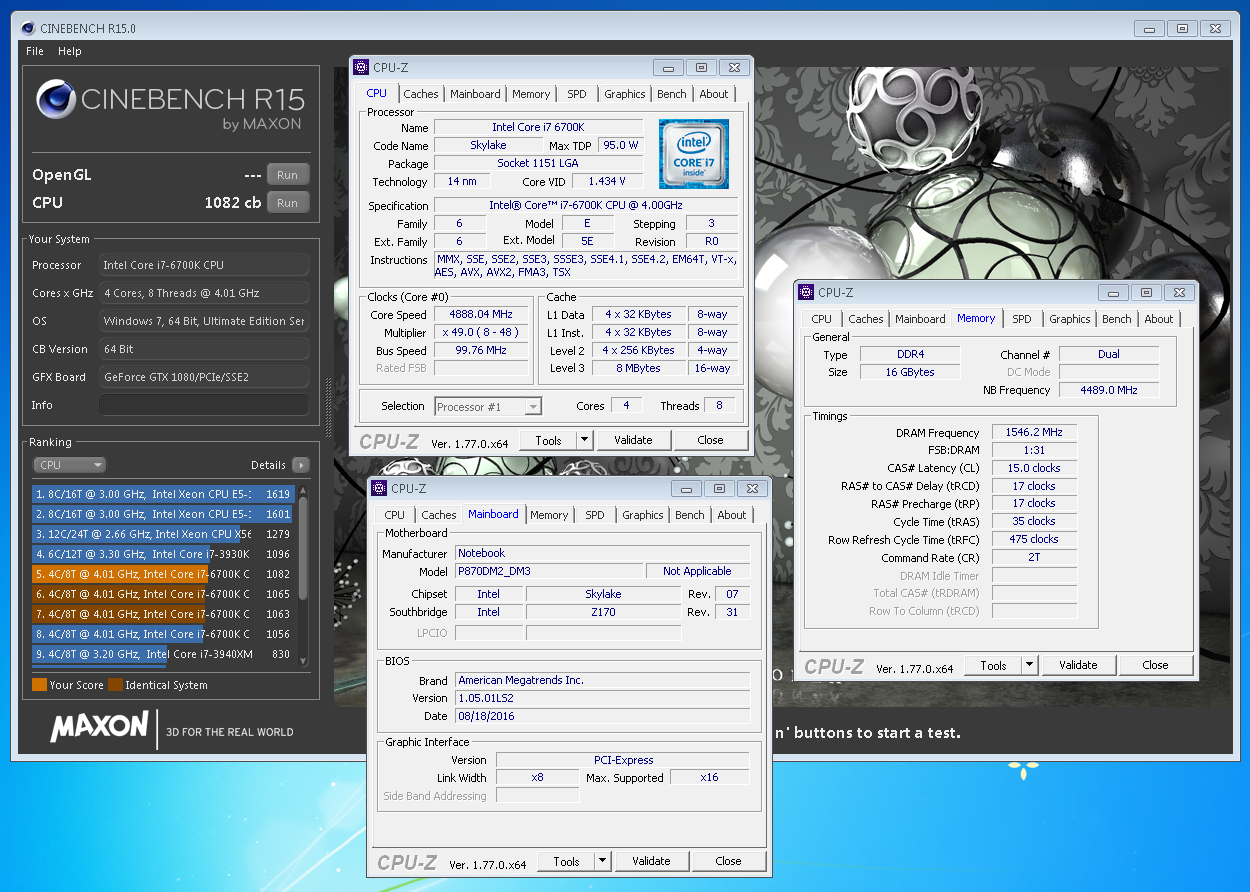
Task: Click the Processor value field in Your System
Action: [x=203, y=265]
